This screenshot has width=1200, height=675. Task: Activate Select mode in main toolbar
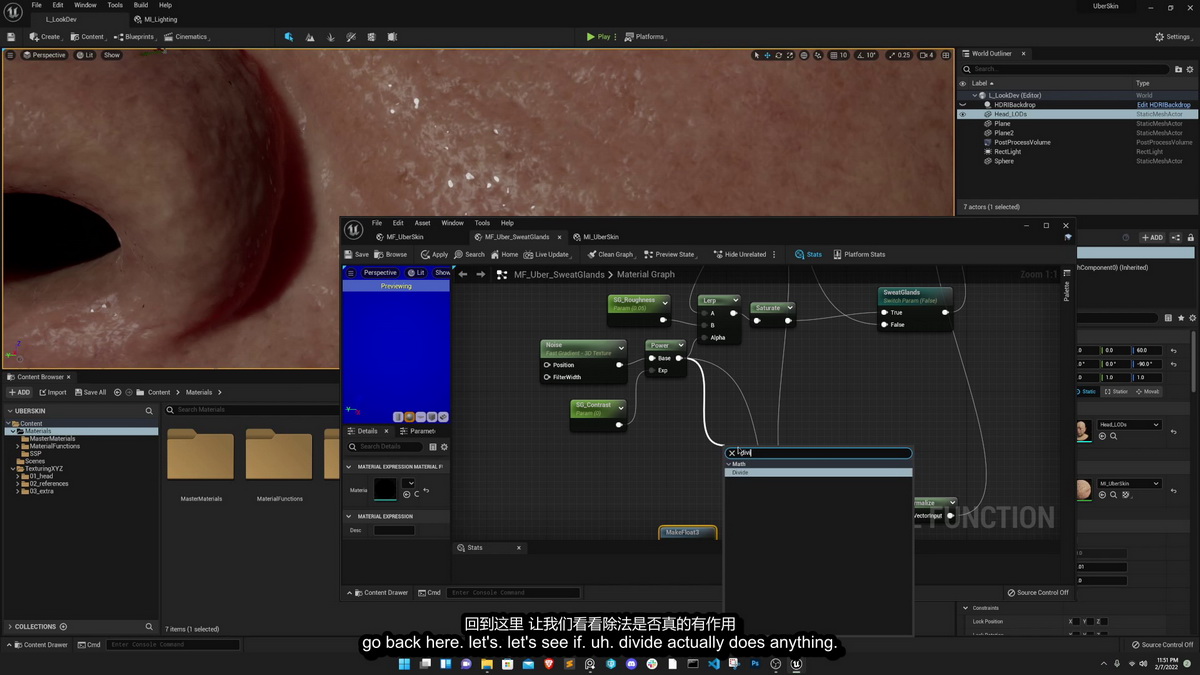(x=289, y=37)
